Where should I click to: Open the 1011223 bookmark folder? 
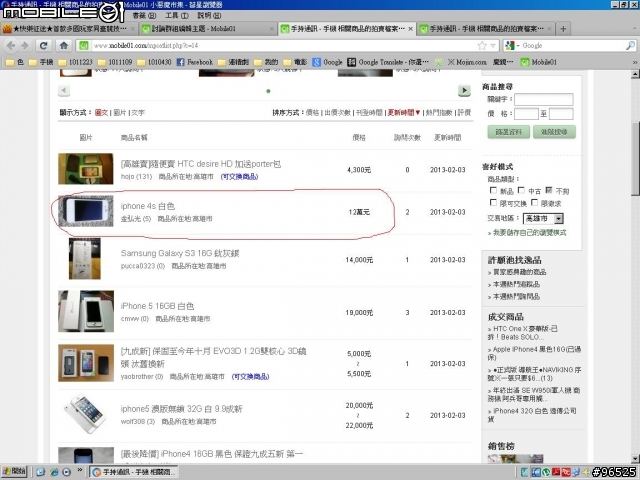point(75,62)
